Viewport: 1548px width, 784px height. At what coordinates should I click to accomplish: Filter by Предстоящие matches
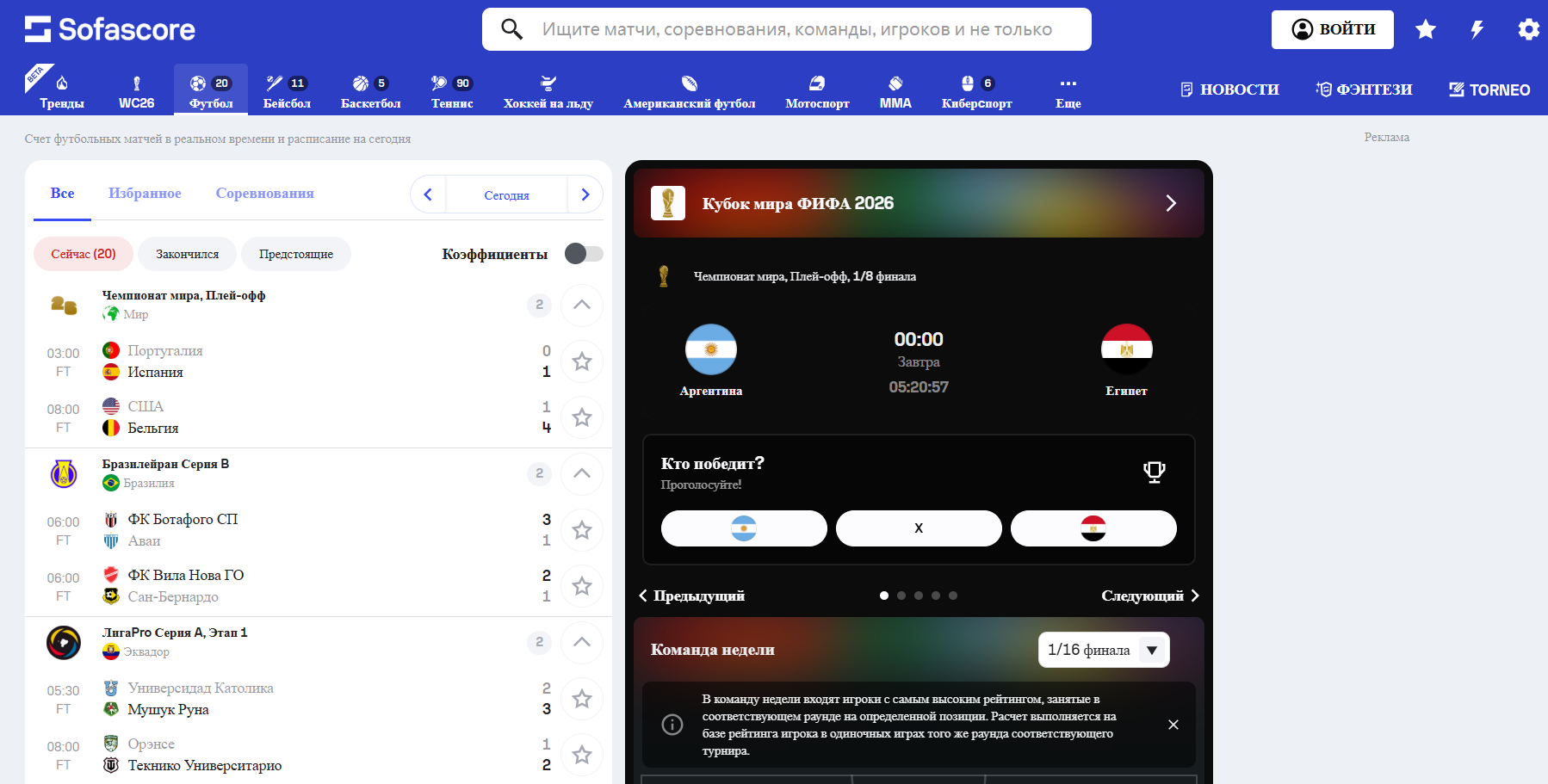pyautogui.click(x=296, y=254)
